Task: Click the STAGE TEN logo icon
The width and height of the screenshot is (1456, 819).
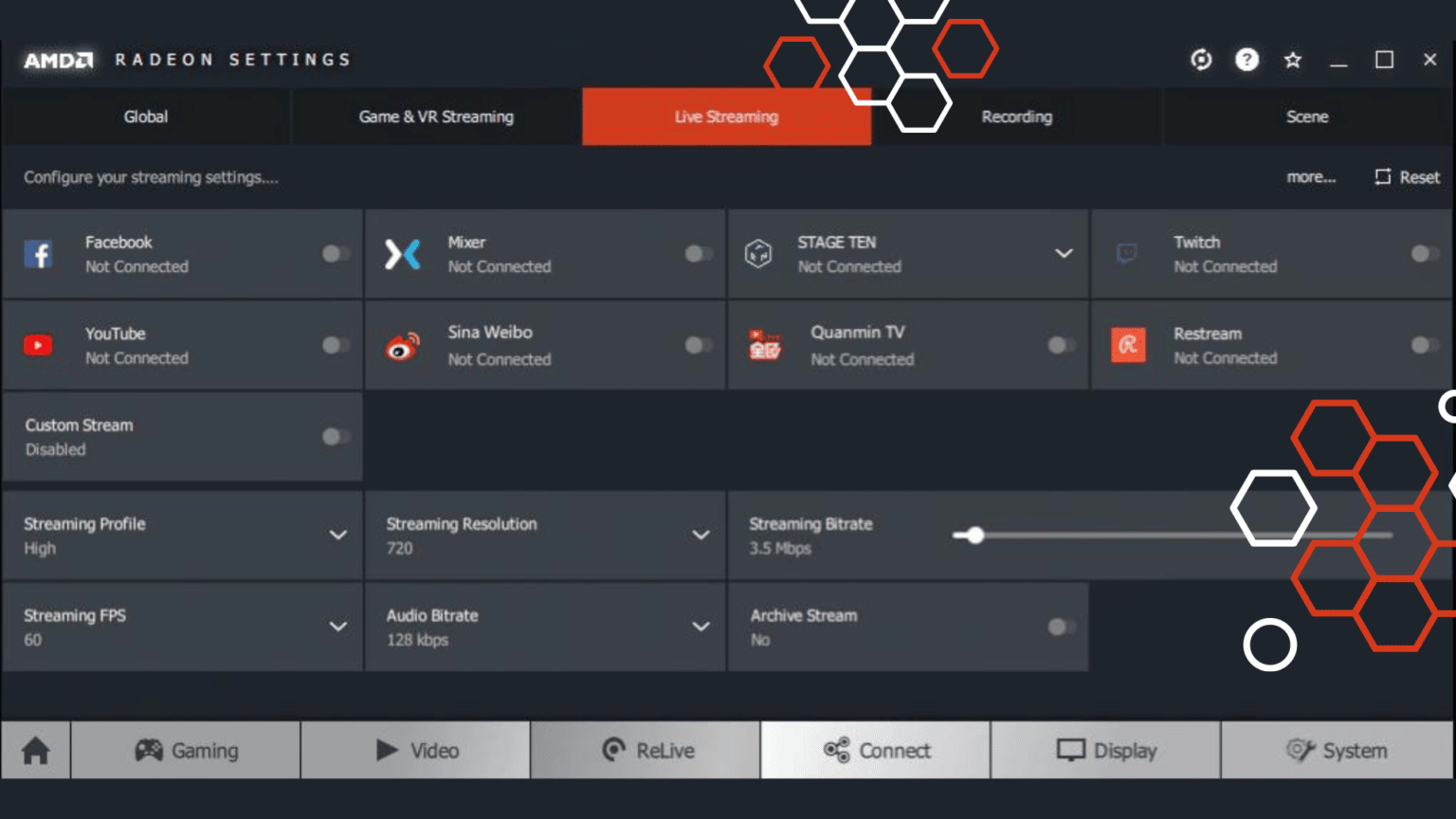Action: (758, 253)
